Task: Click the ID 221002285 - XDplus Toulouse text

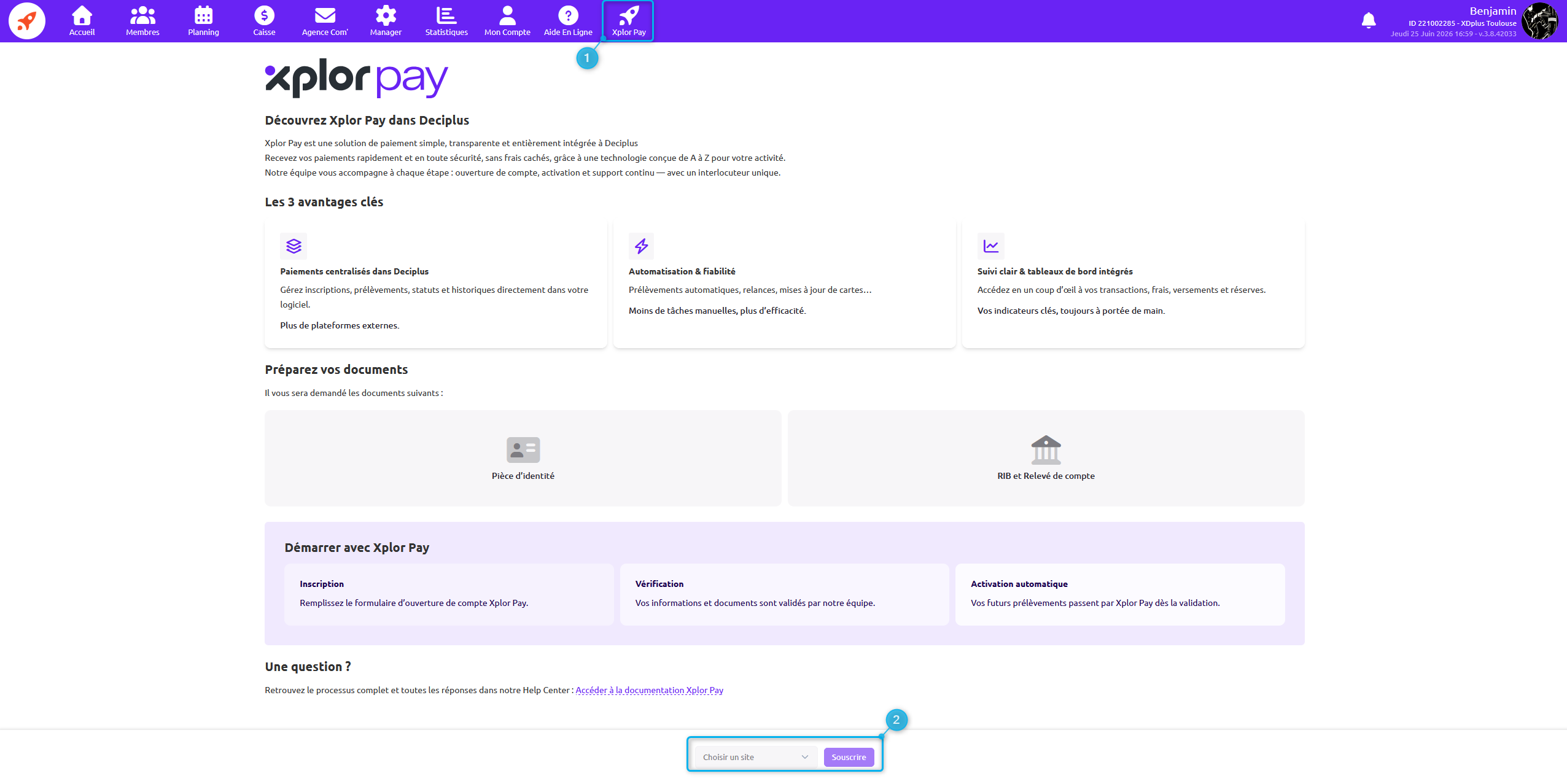Action: point(1462,23)
